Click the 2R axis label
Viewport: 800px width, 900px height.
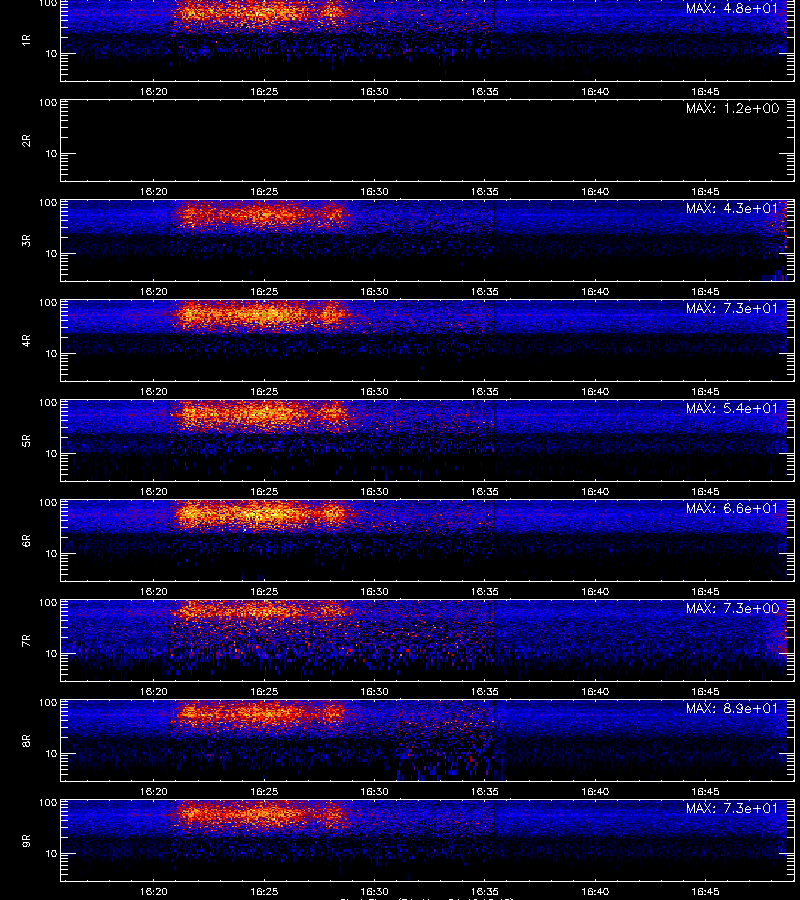point(26,141)
